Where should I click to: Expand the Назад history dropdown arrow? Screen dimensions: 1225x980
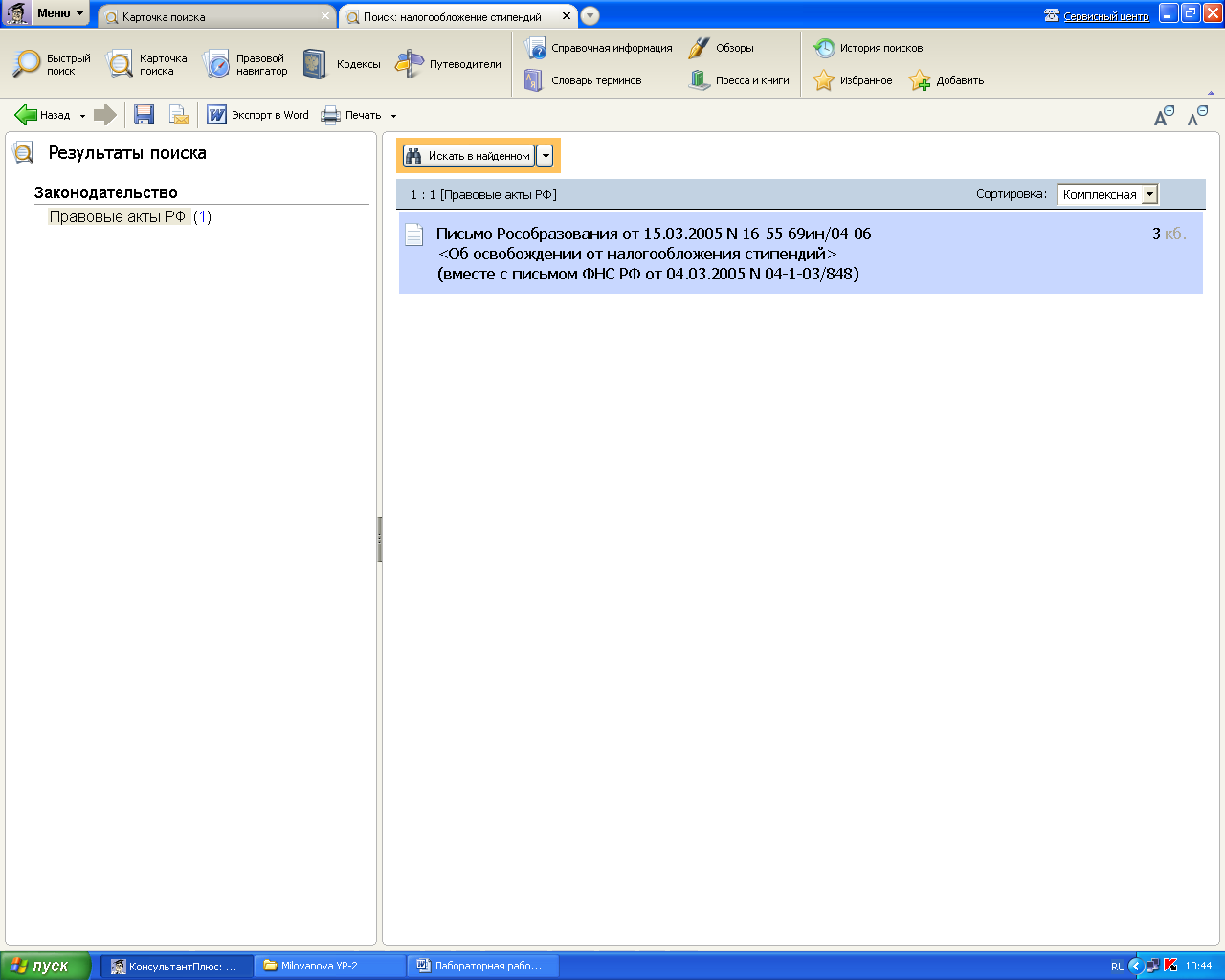82,116
